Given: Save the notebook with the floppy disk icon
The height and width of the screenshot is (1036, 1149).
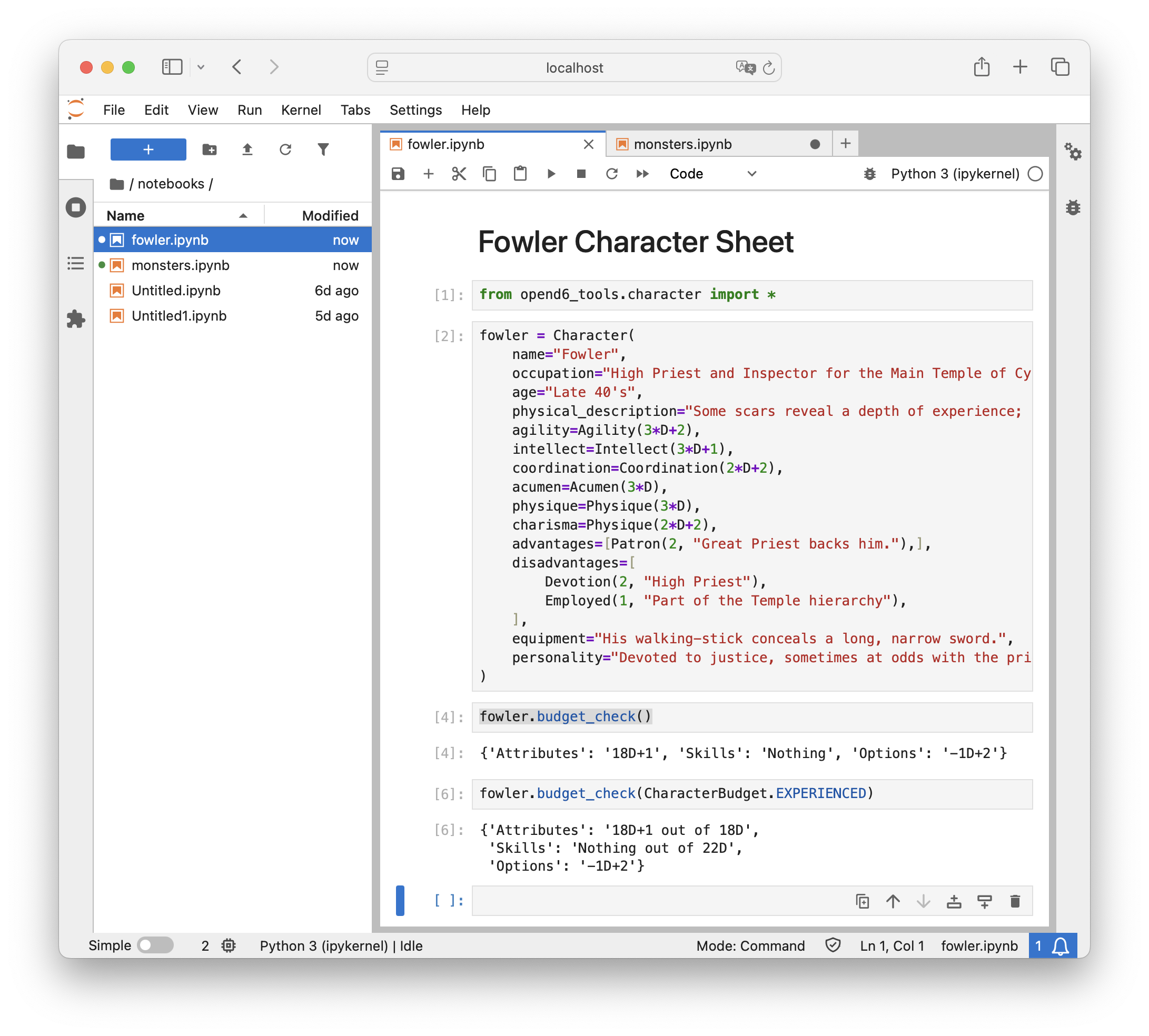Looking at the screenshot, I should [x=398, y=174].
